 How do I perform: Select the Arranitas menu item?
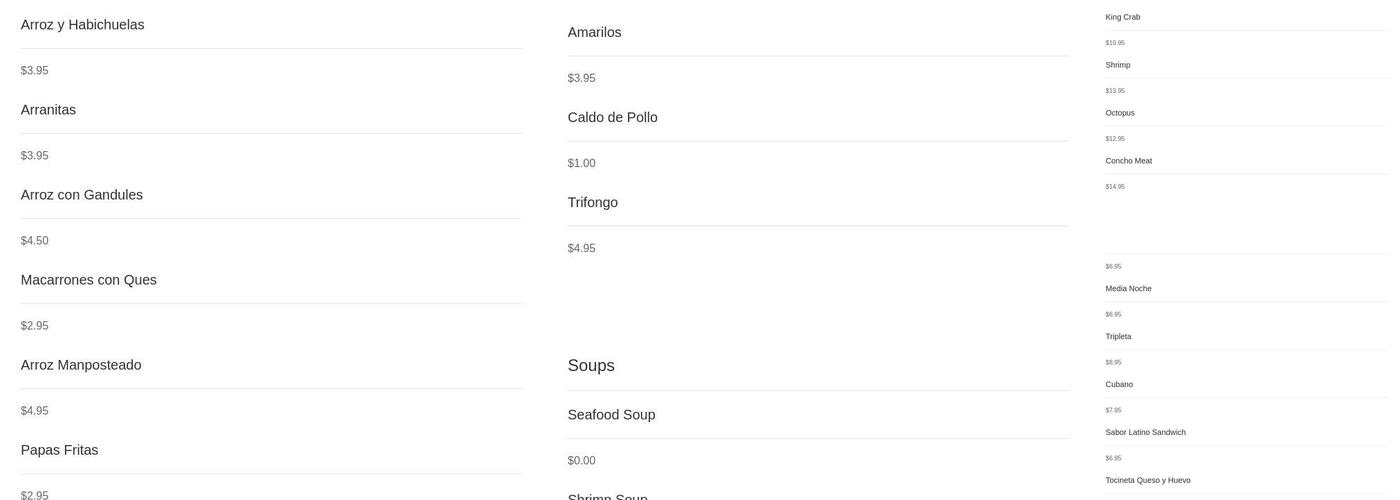point(48,110)
